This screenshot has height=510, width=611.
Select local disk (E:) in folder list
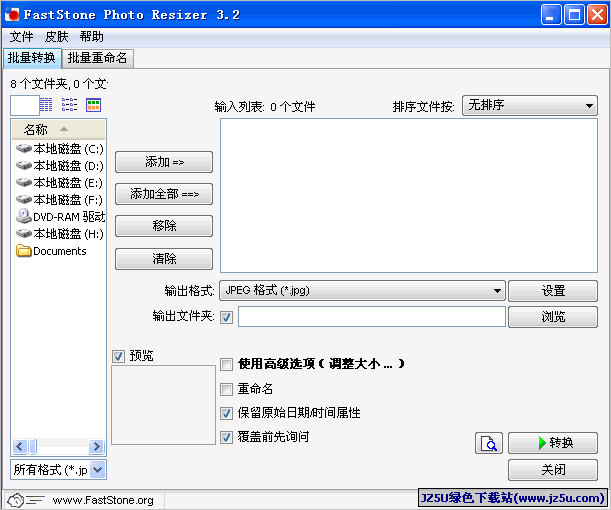click(60, 183)
